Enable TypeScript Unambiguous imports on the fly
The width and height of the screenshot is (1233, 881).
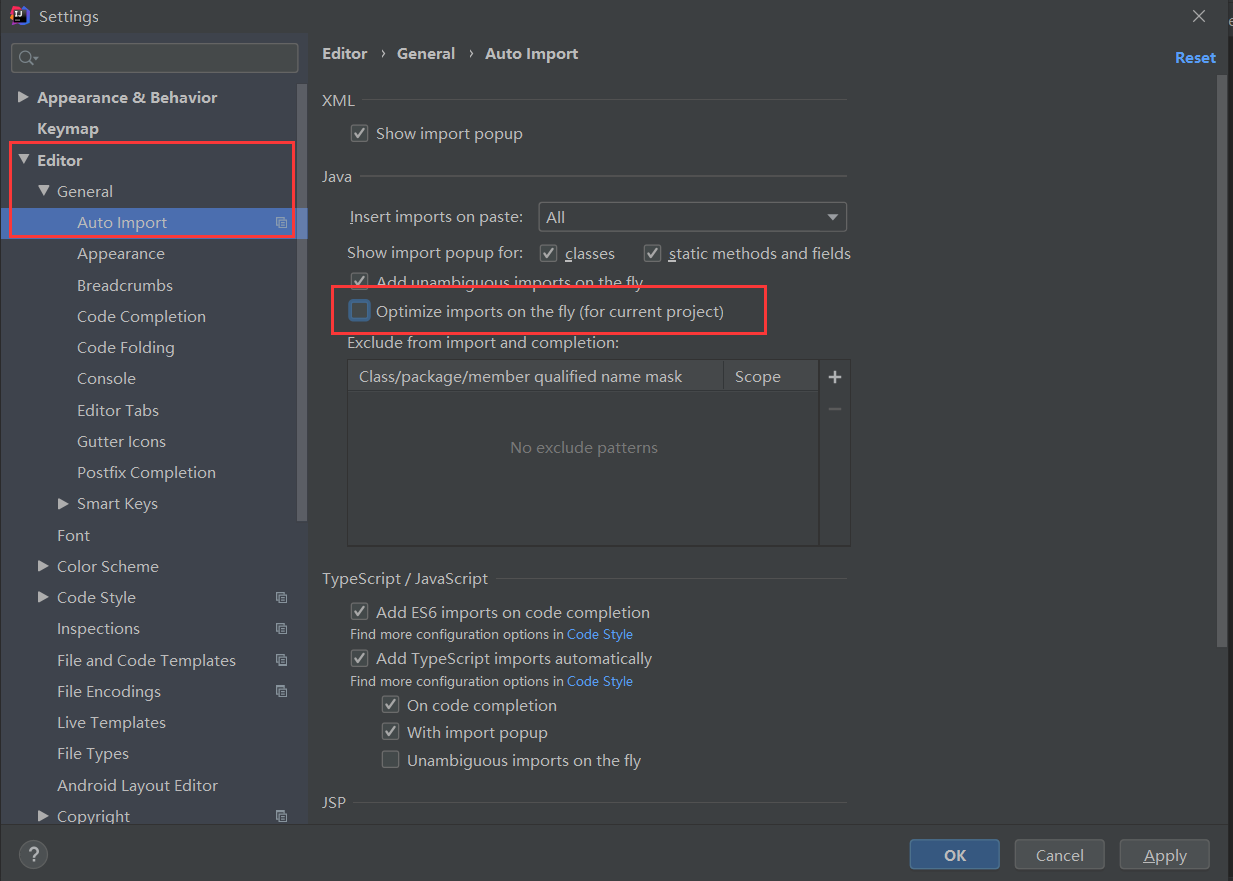[390, 760]
